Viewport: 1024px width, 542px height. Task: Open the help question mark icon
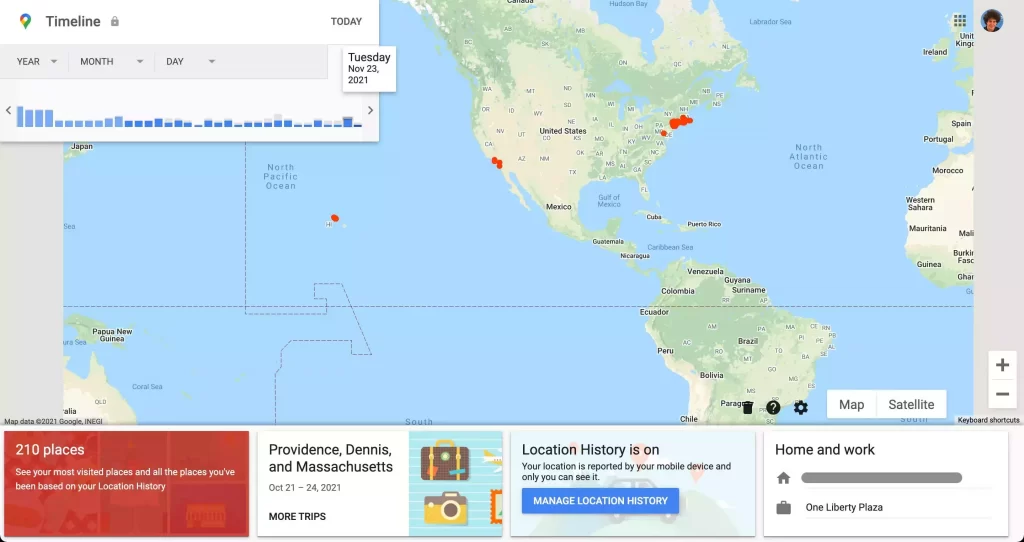(x=773, y=407)
